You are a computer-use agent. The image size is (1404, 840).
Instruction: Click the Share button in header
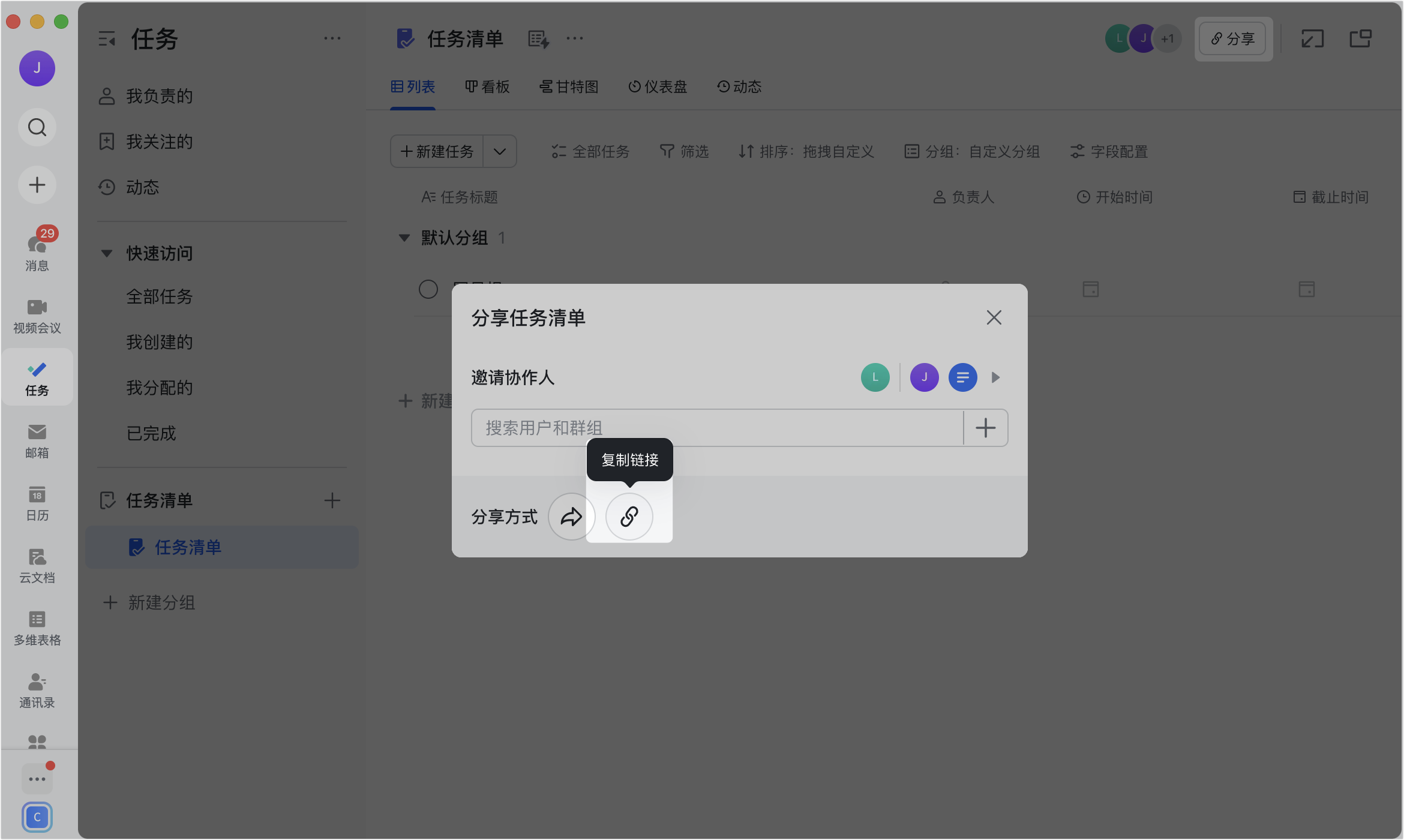1232,39
